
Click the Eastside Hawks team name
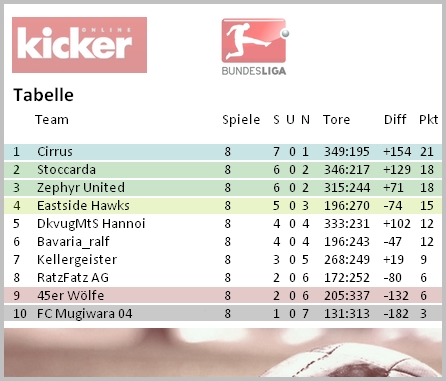point(83,206)
